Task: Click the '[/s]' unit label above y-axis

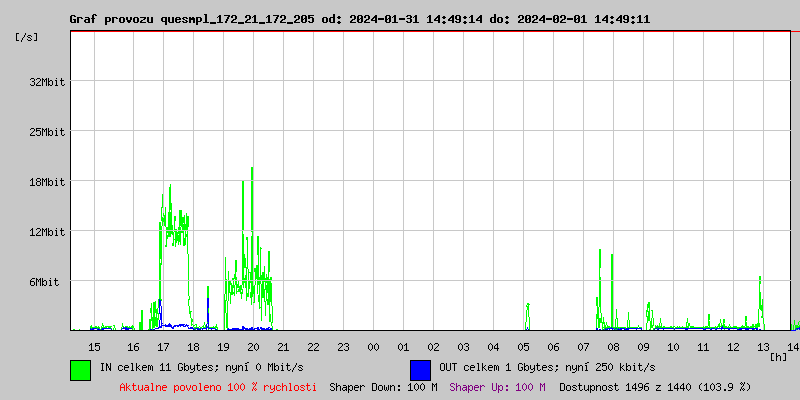Action: point(27,37)
